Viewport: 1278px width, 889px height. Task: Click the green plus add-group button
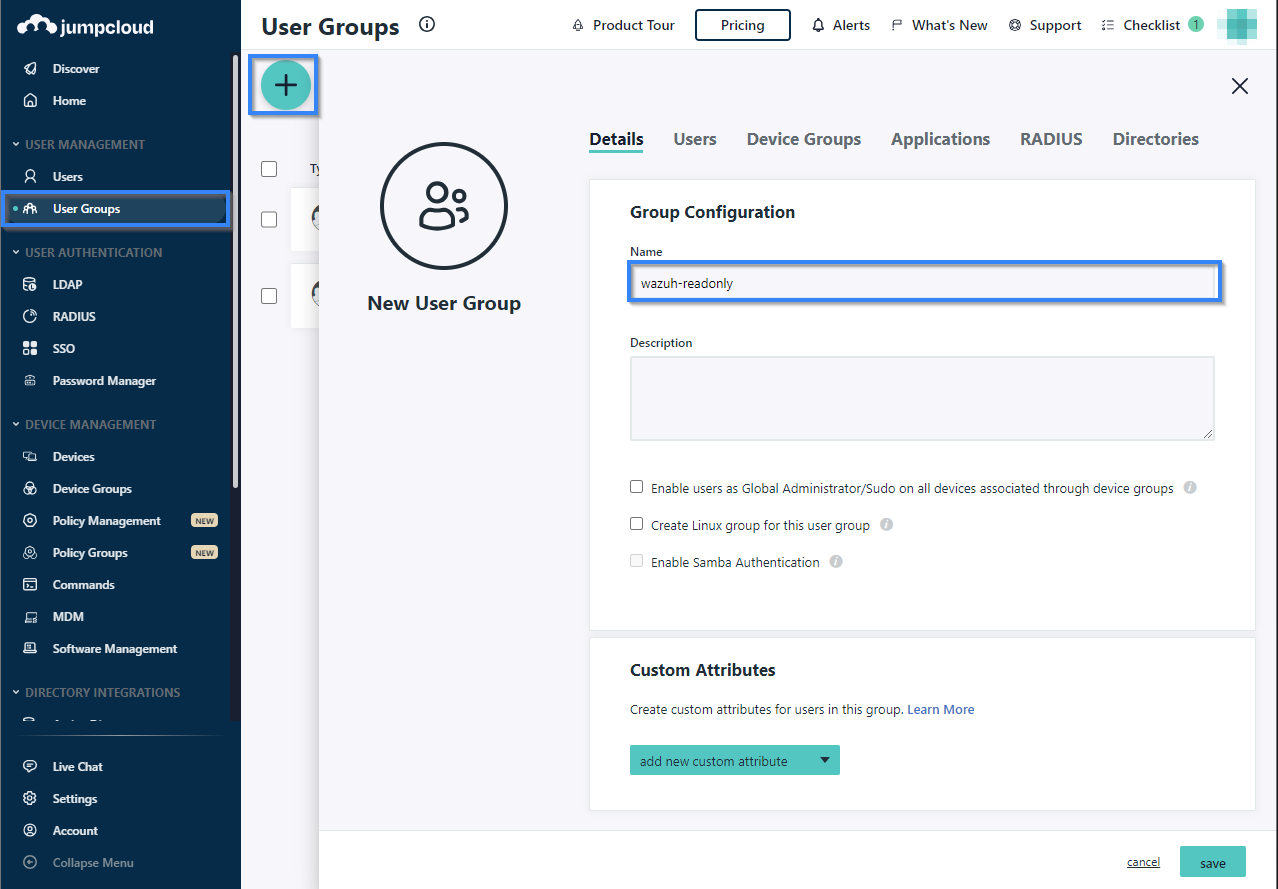tap(286, 85)
